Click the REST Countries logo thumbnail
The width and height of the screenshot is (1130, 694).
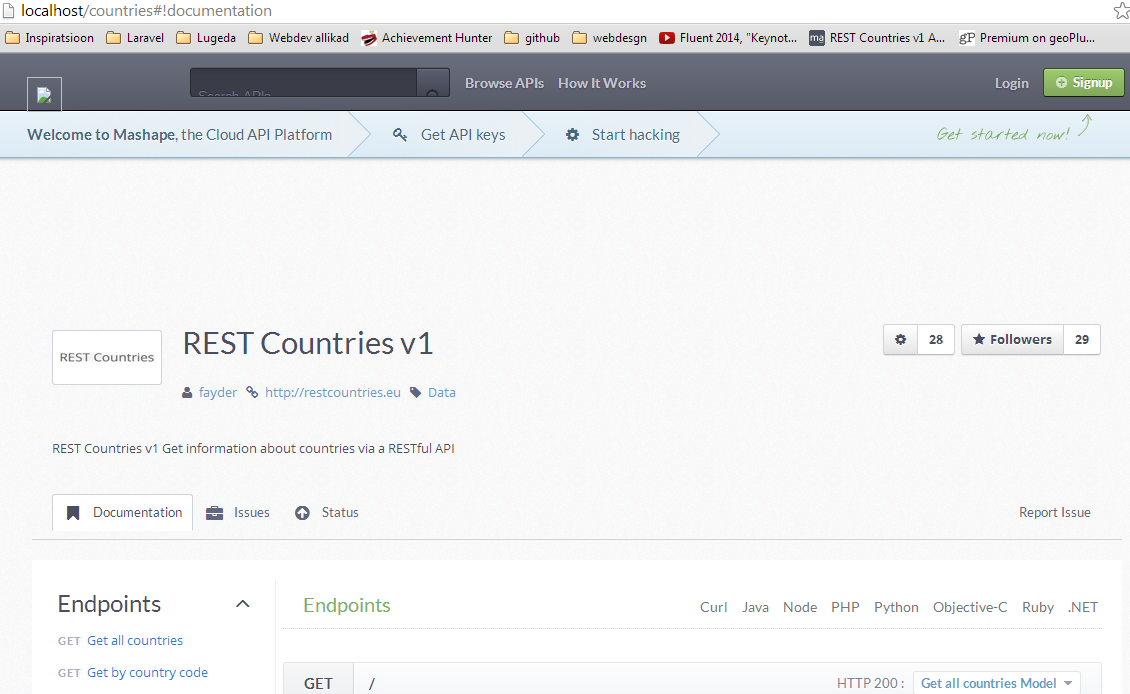tap(107, 357)
